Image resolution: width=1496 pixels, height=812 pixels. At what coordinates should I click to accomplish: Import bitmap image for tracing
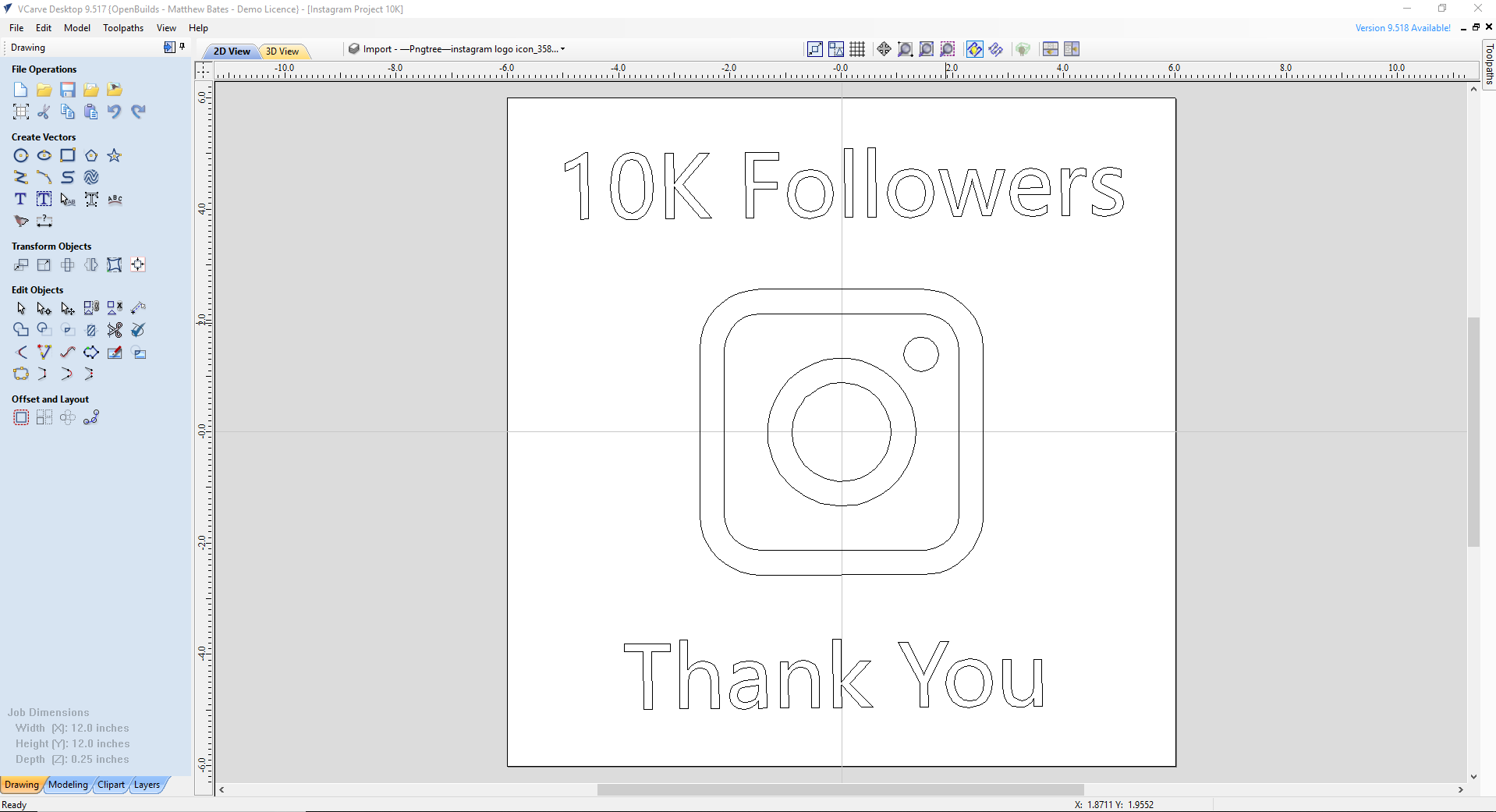coord(115,90)
